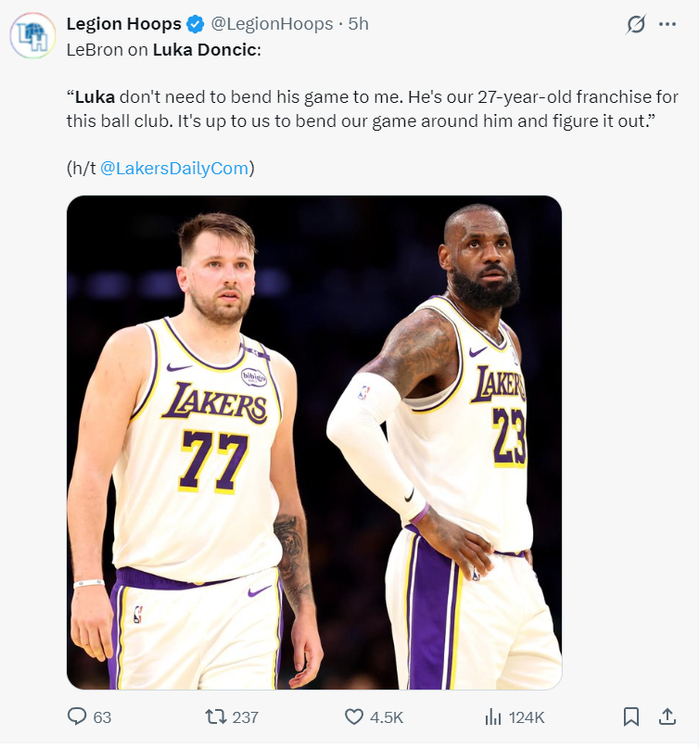Click the reply speech bubble icon
The image size is (700, 748).
click(x=77, y=717)
